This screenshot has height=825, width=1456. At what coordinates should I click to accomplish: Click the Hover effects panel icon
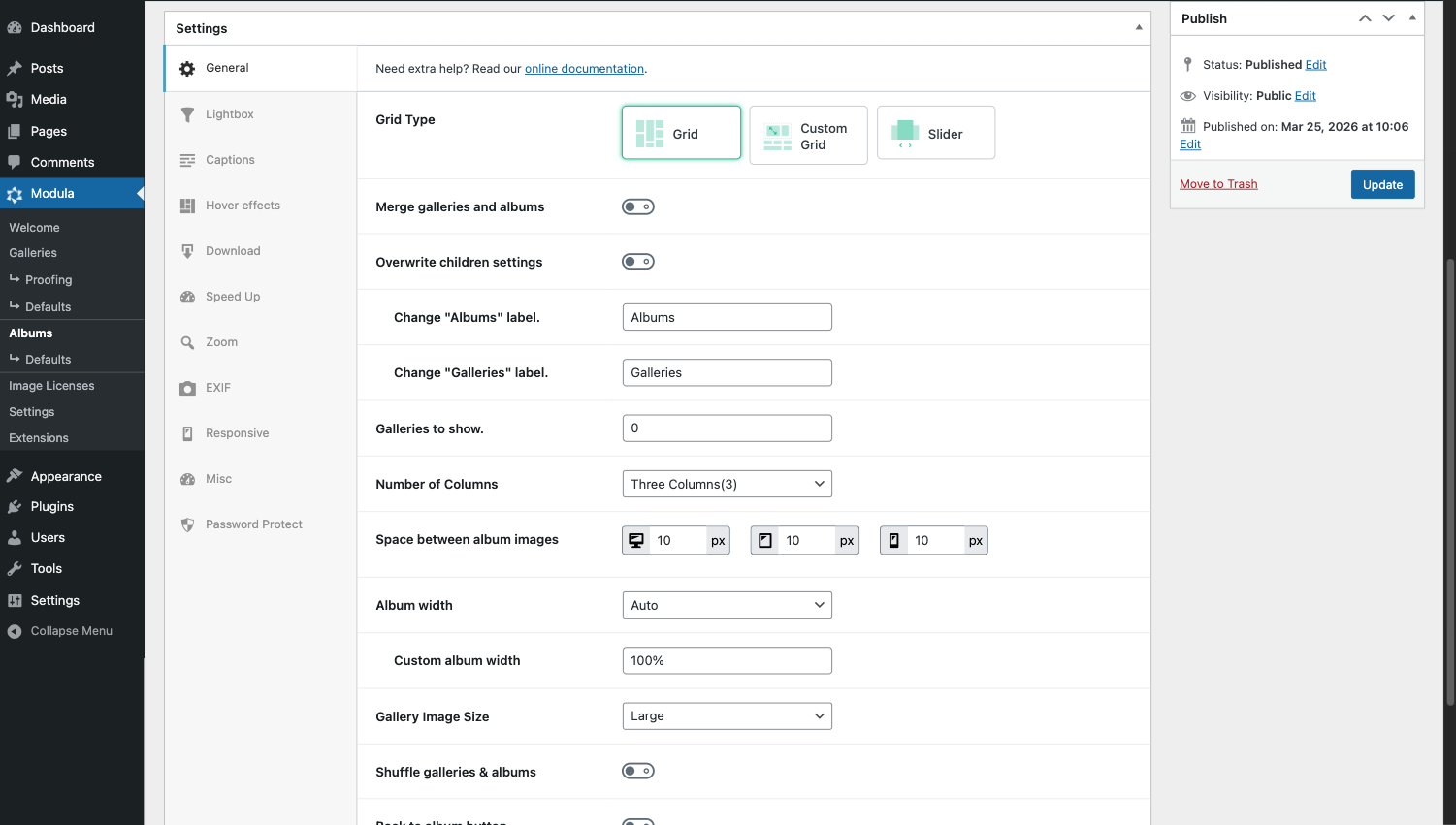187,206
